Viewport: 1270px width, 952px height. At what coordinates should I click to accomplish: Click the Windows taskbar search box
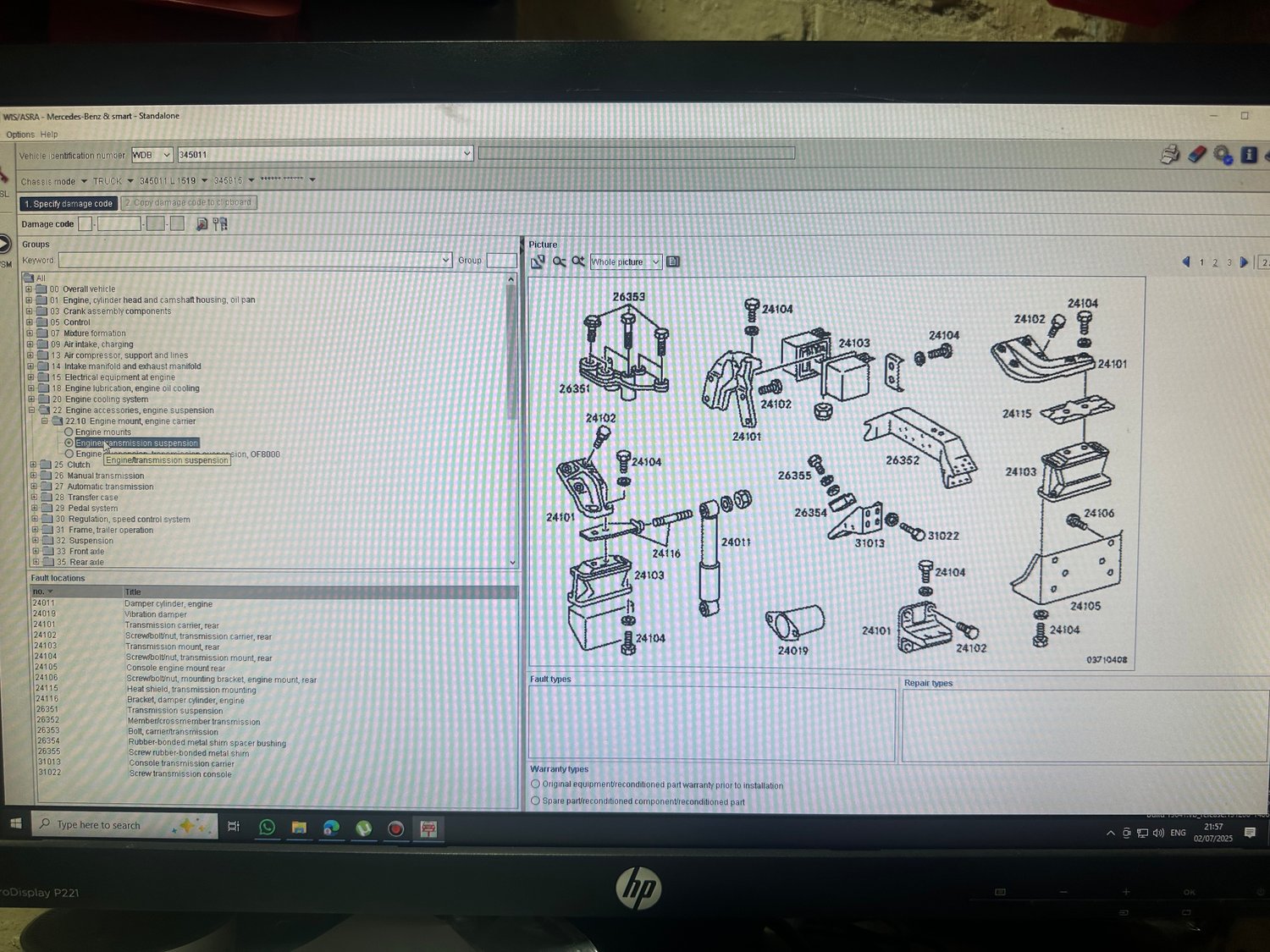(124, 825)
